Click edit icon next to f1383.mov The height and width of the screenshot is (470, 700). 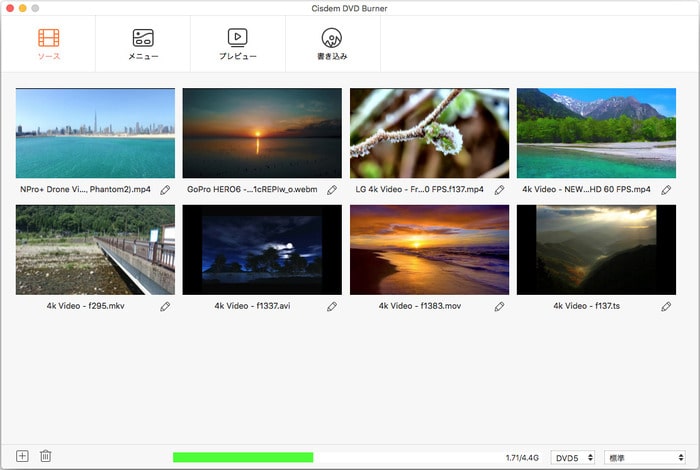[x=499, y=306]
